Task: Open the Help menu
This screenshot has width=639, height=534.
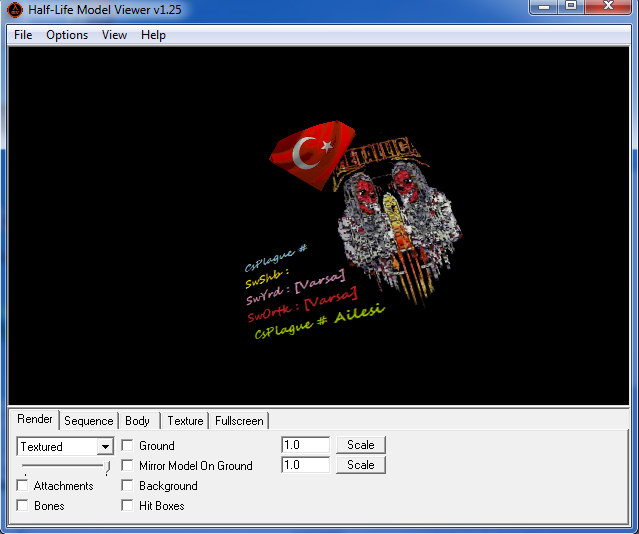Action: (x=153, y=35)
